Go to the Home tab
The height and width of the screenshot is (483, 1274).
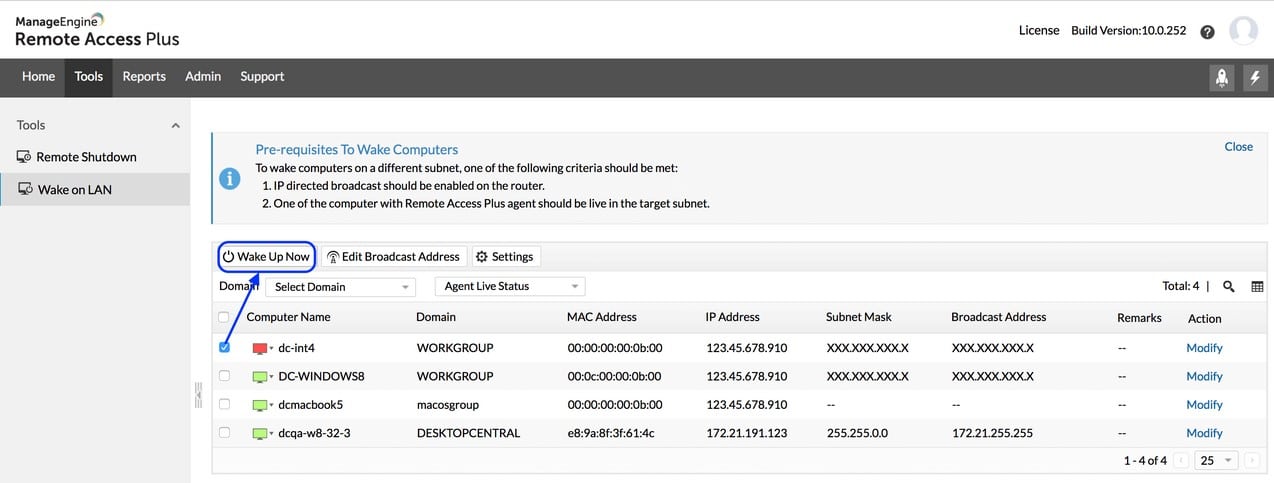[x=38, y=77]
